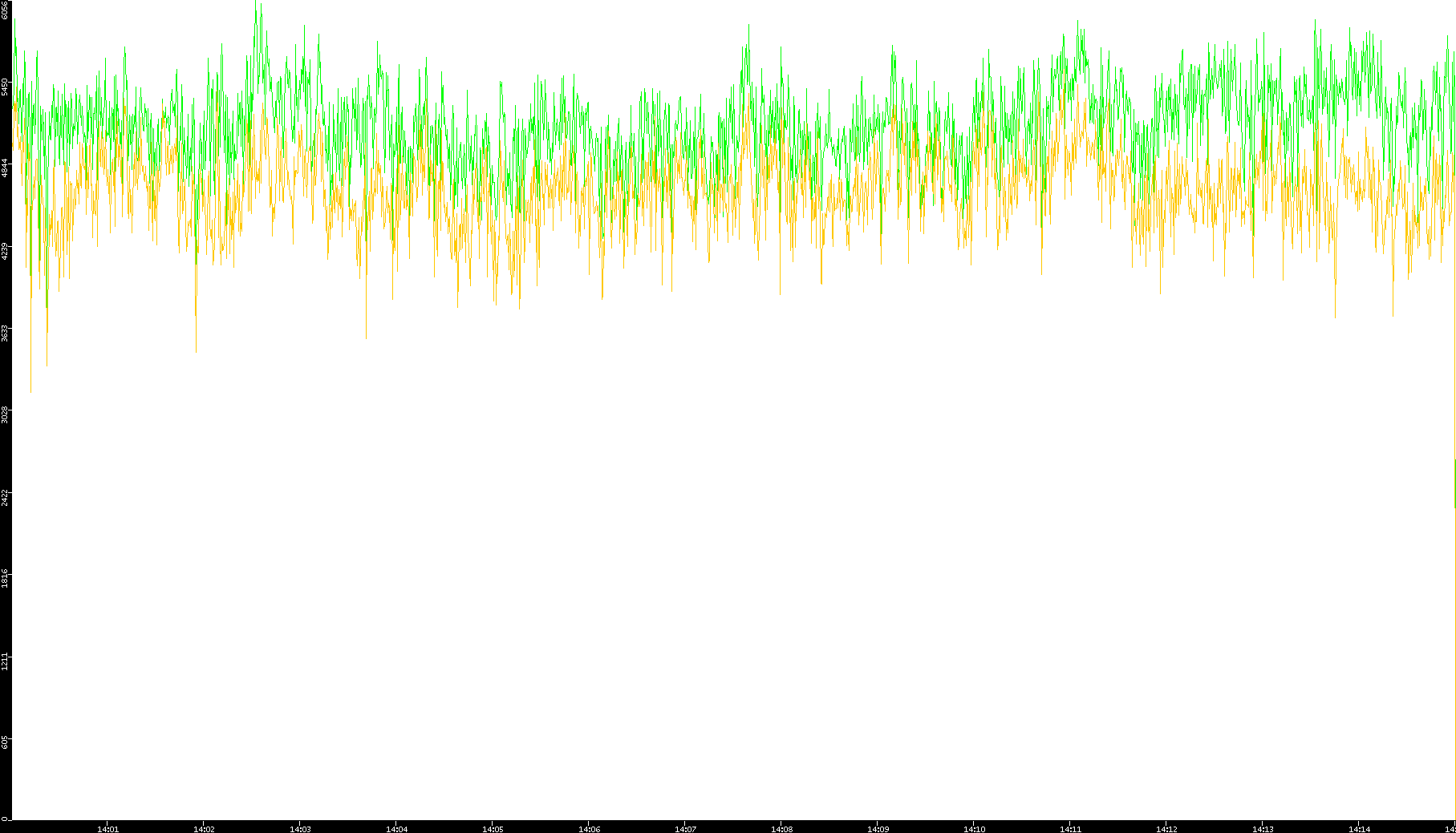Click the 14:14 time label

pyautogui.click(x=1359, y=829)
